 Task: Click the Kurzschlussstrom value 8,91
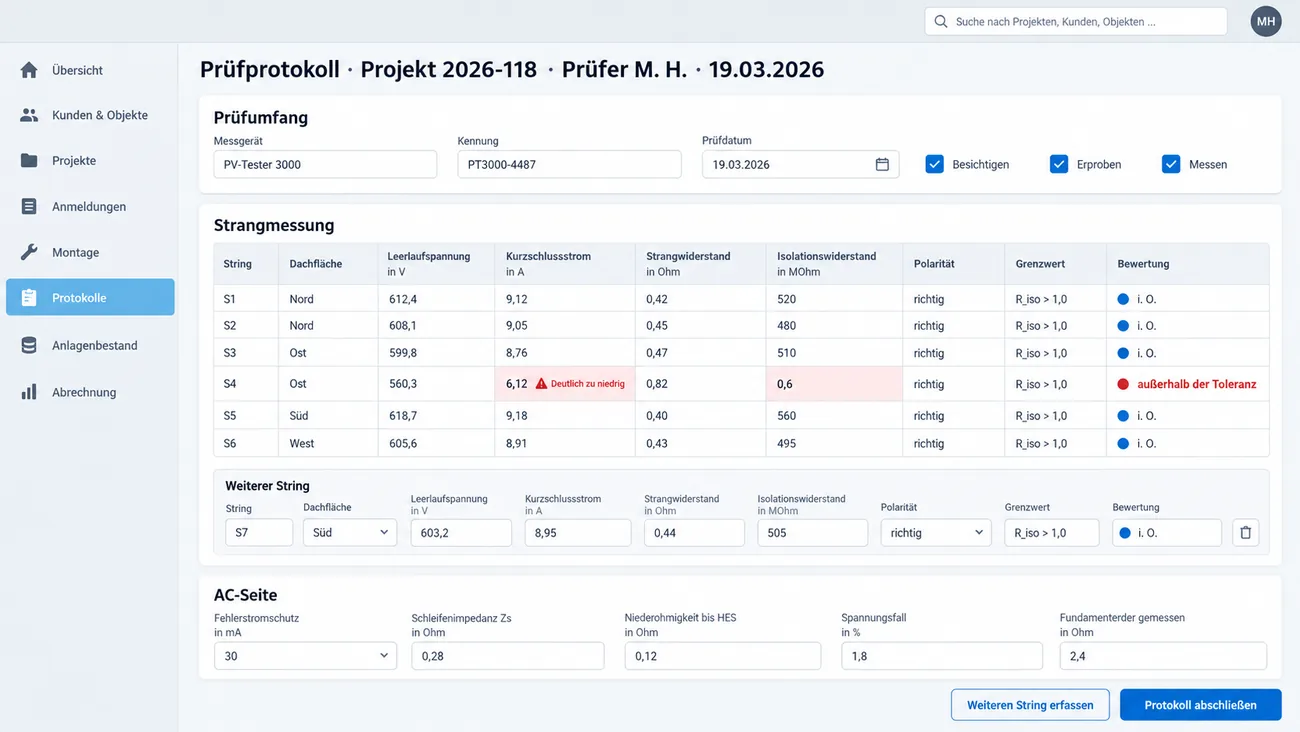pos(517,443)
